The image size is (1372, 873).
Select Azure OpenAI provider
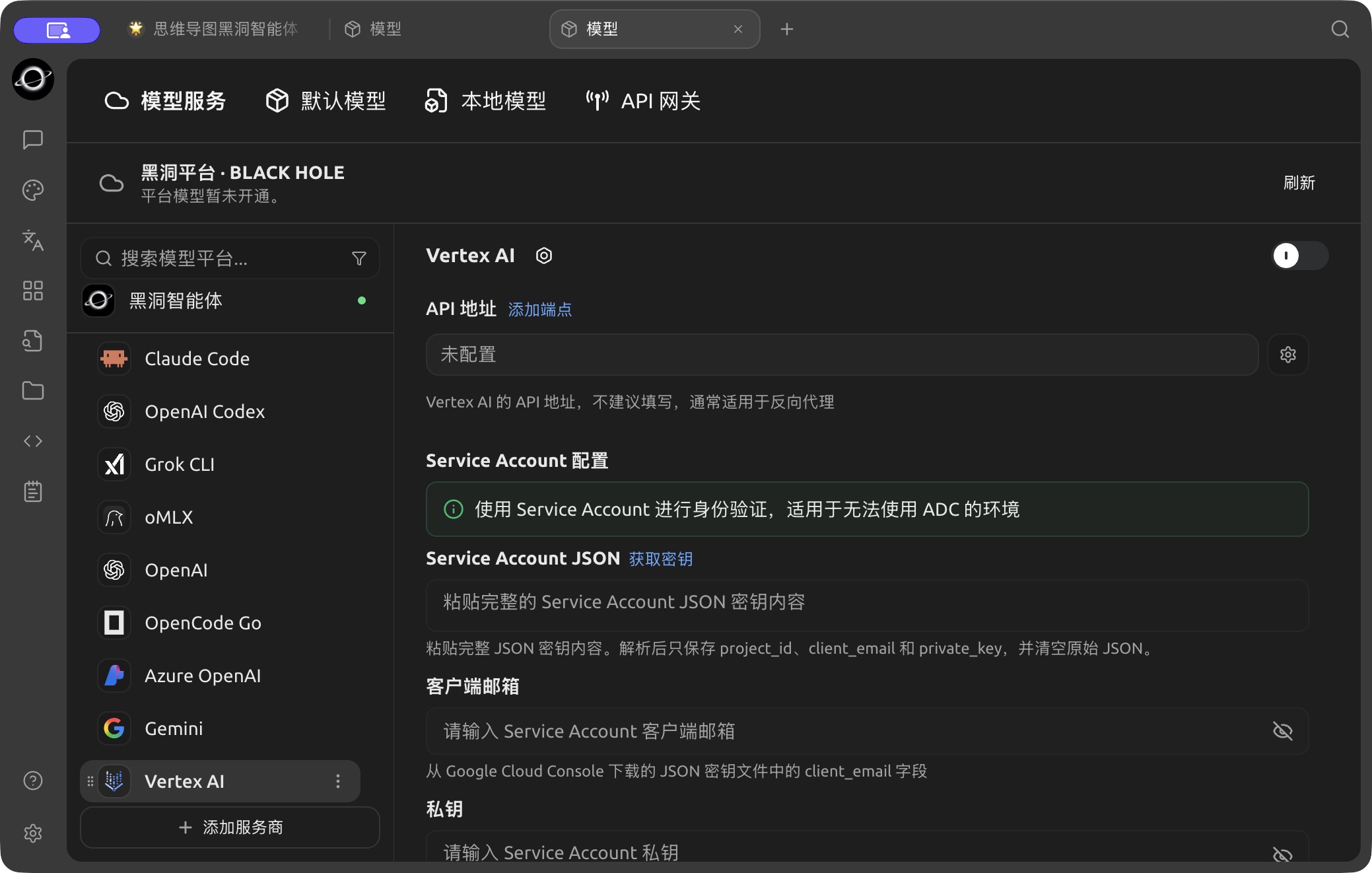coord(221,676)
